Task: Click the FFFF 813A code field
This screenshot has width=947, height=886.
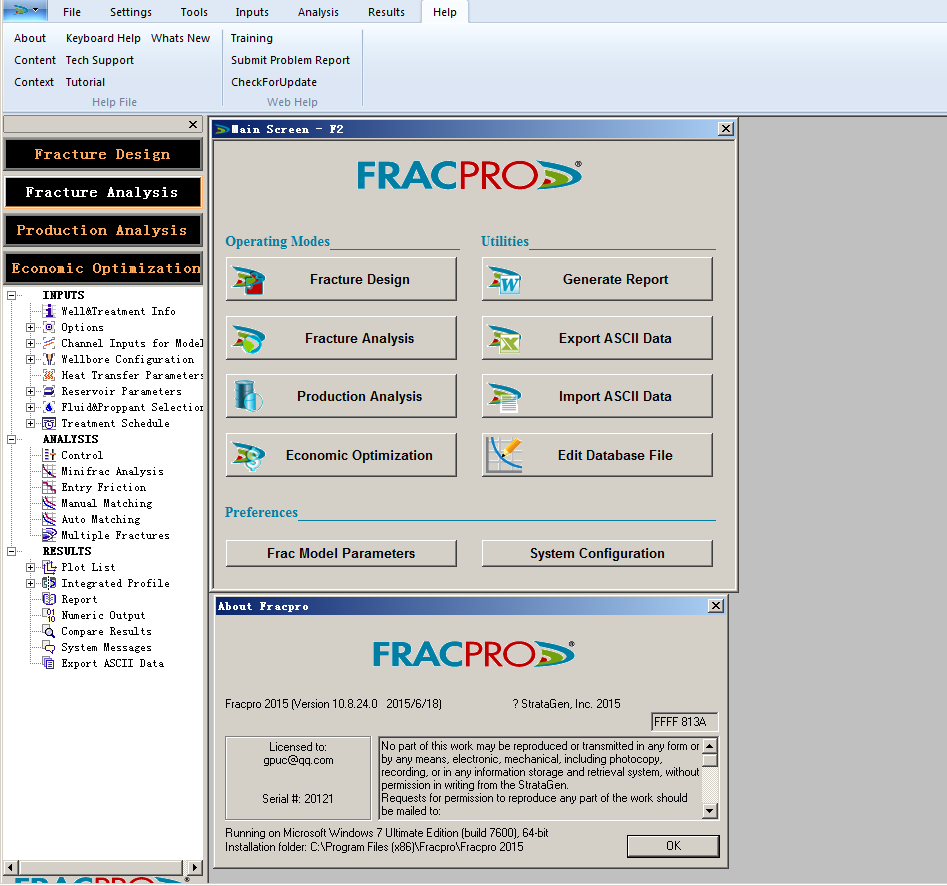Action: (684, 722)
